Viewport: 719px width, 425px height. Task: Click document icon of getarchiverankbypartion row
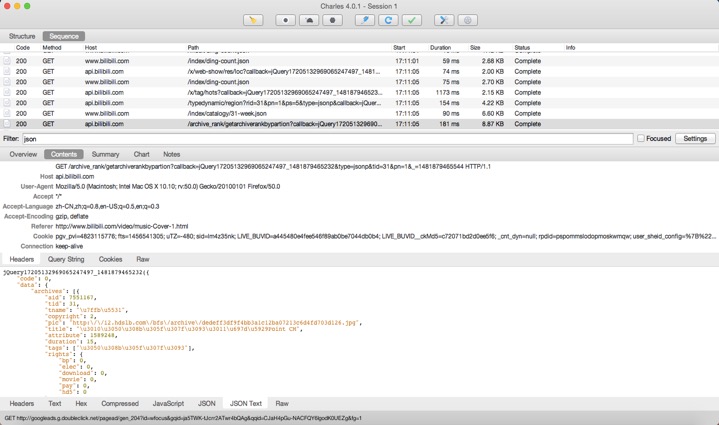point(7,124)
